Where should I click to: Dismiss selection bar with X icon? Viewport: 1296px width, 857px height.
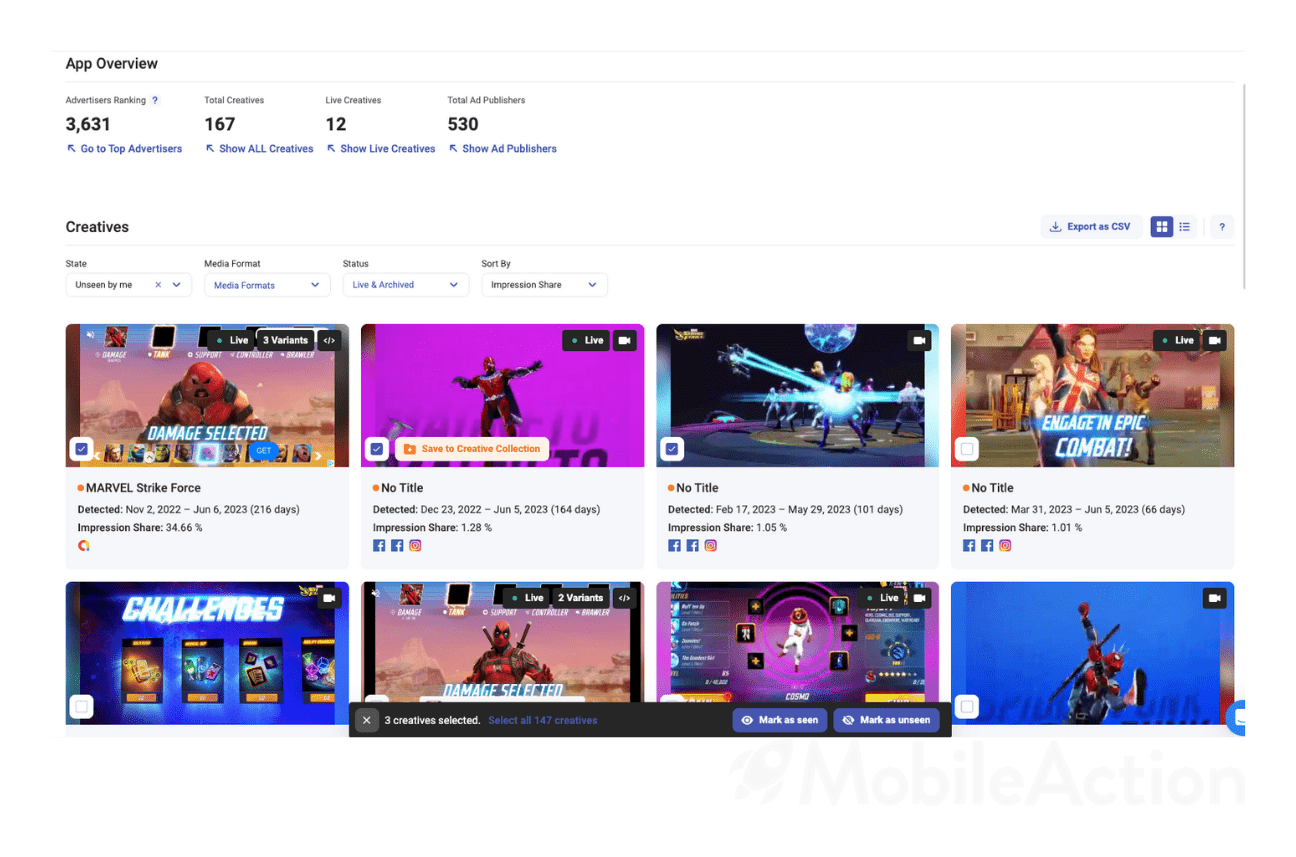pos(367,720)
